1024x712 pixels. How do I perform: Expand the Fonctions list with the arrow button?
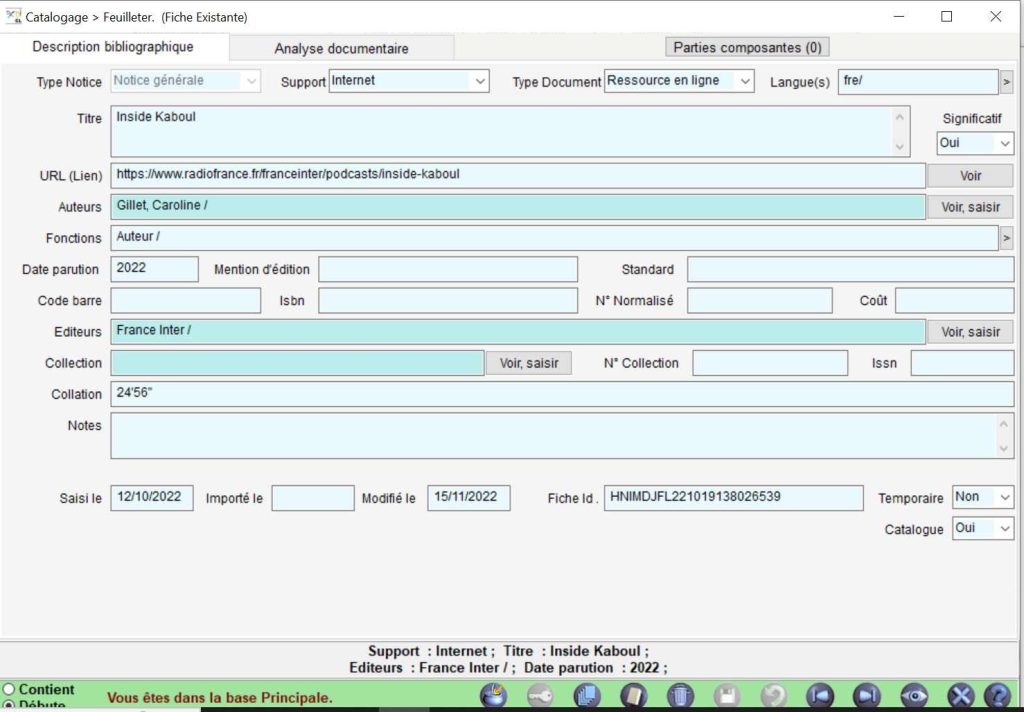pyautogui.click(x=1006, y=238)
